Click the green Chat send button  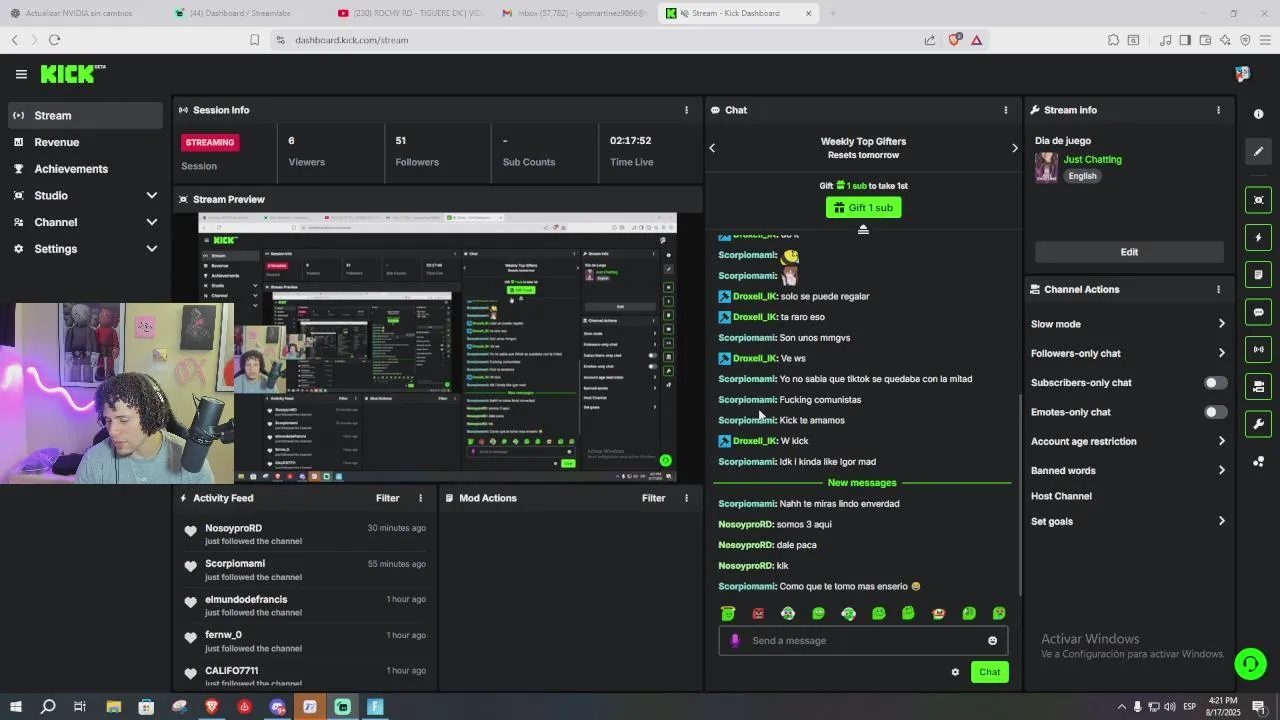pos(989,672)
